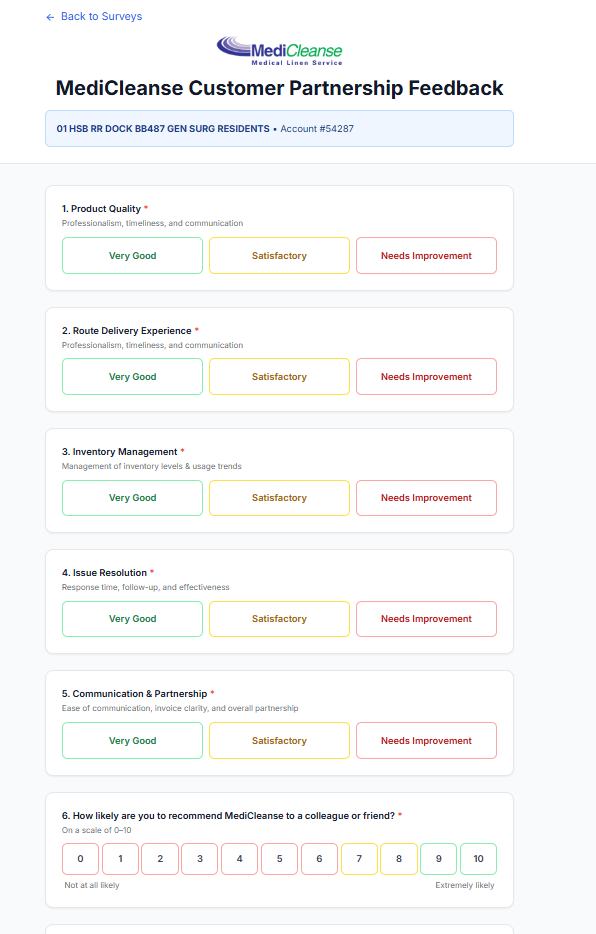Select recommendation score 4

tap(239, 859)
